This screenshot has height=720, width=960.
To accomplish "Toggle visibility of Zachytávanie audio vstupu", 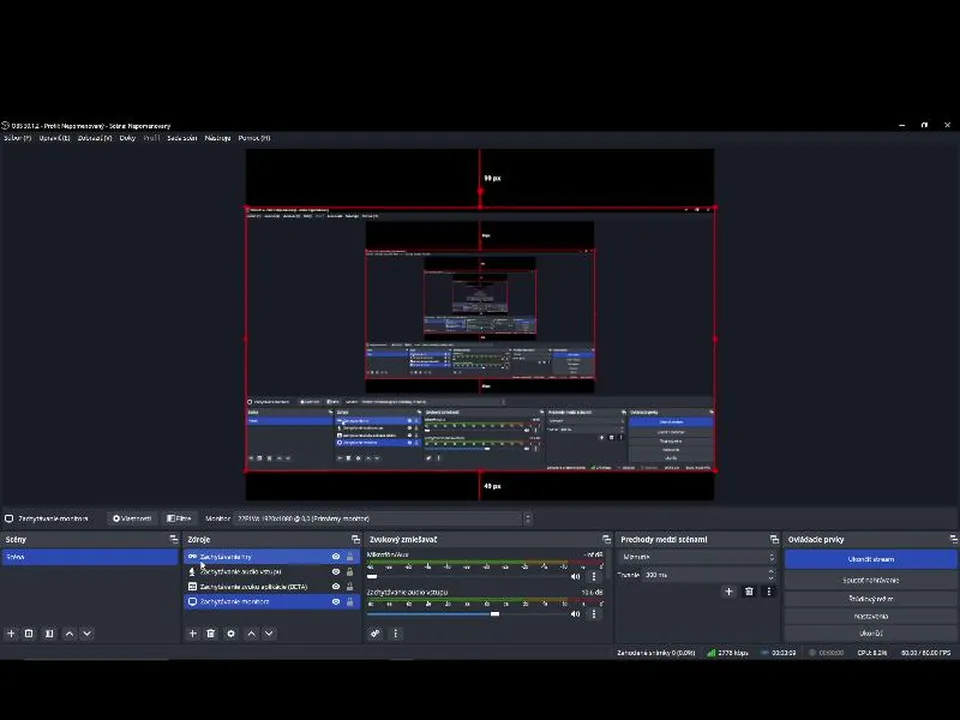I will [336, 571].
